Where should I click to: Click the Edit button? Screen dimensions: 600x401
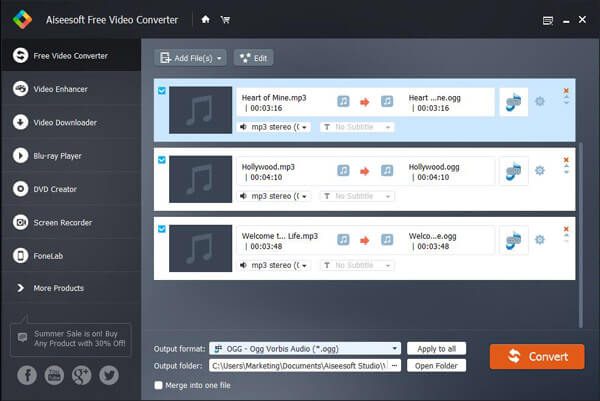253,58
